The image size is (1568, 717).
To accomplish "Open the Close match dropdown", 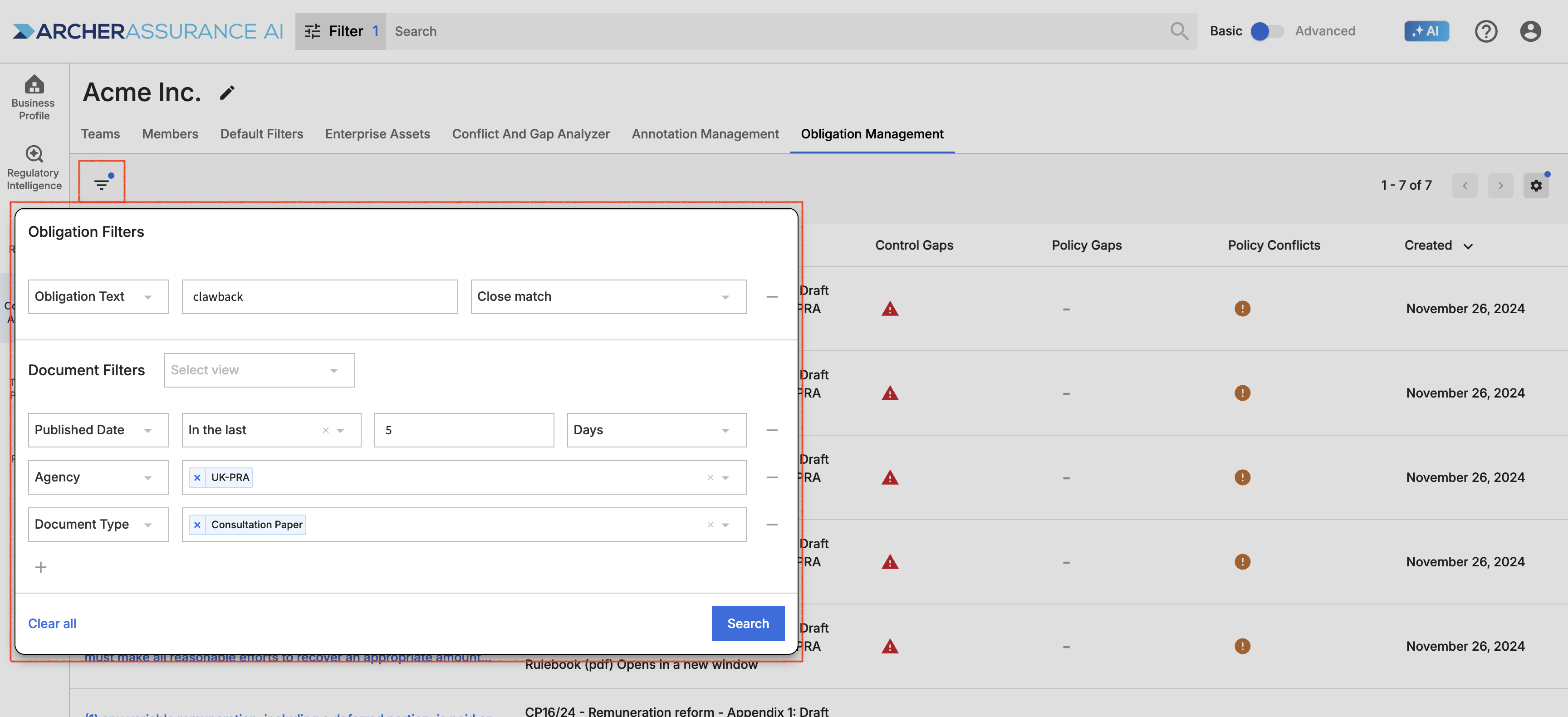I will pyautogui.click(x=608, y=296).
